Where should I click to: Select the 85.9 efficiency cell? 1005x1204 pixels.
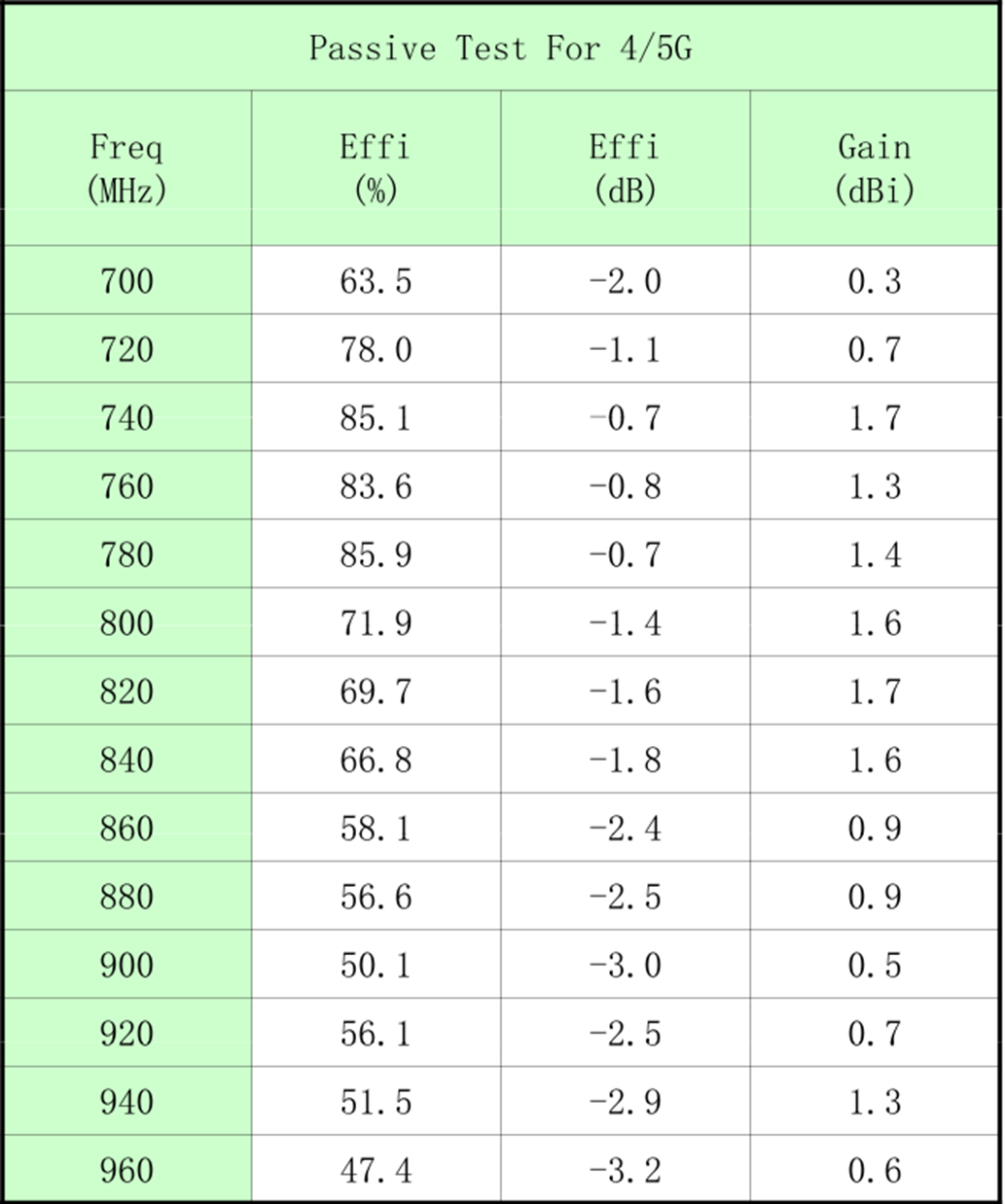coord(376,554)
